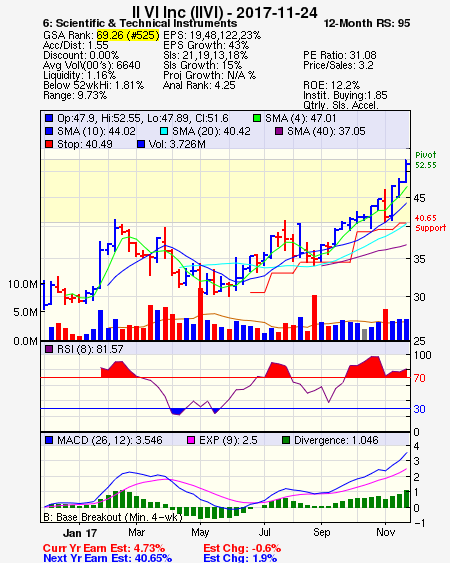Click the B: Base Breakout (Min. 4-wk) note

coord(113,517)
